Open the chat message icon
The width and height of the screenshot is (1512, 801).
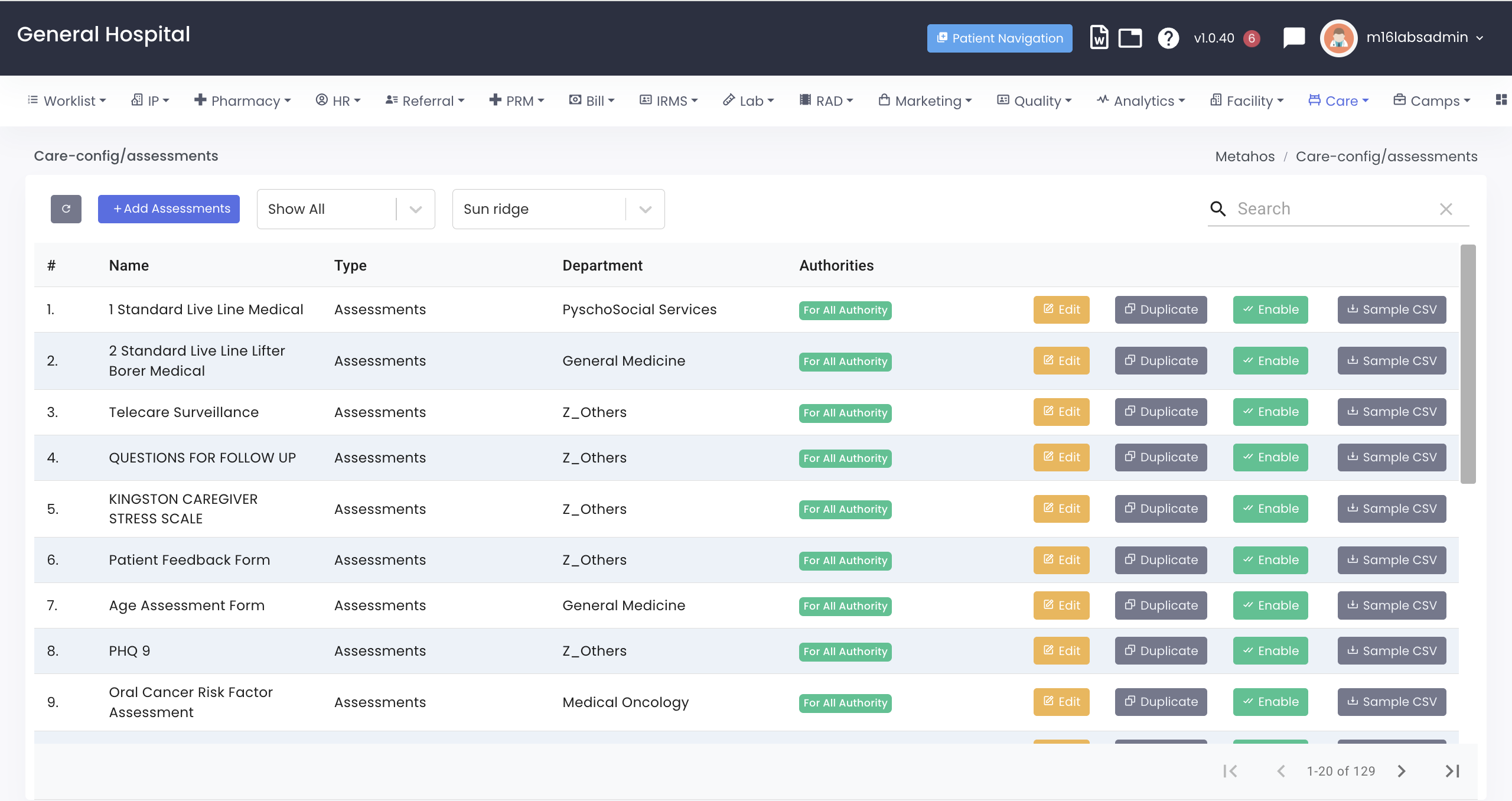[1293, 38]
